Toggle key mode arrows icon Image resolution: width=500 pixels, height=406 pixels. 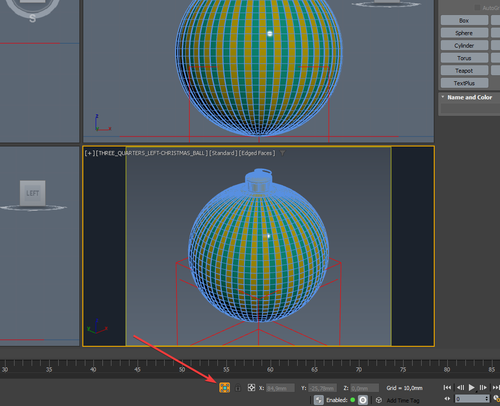coord(447,399)
